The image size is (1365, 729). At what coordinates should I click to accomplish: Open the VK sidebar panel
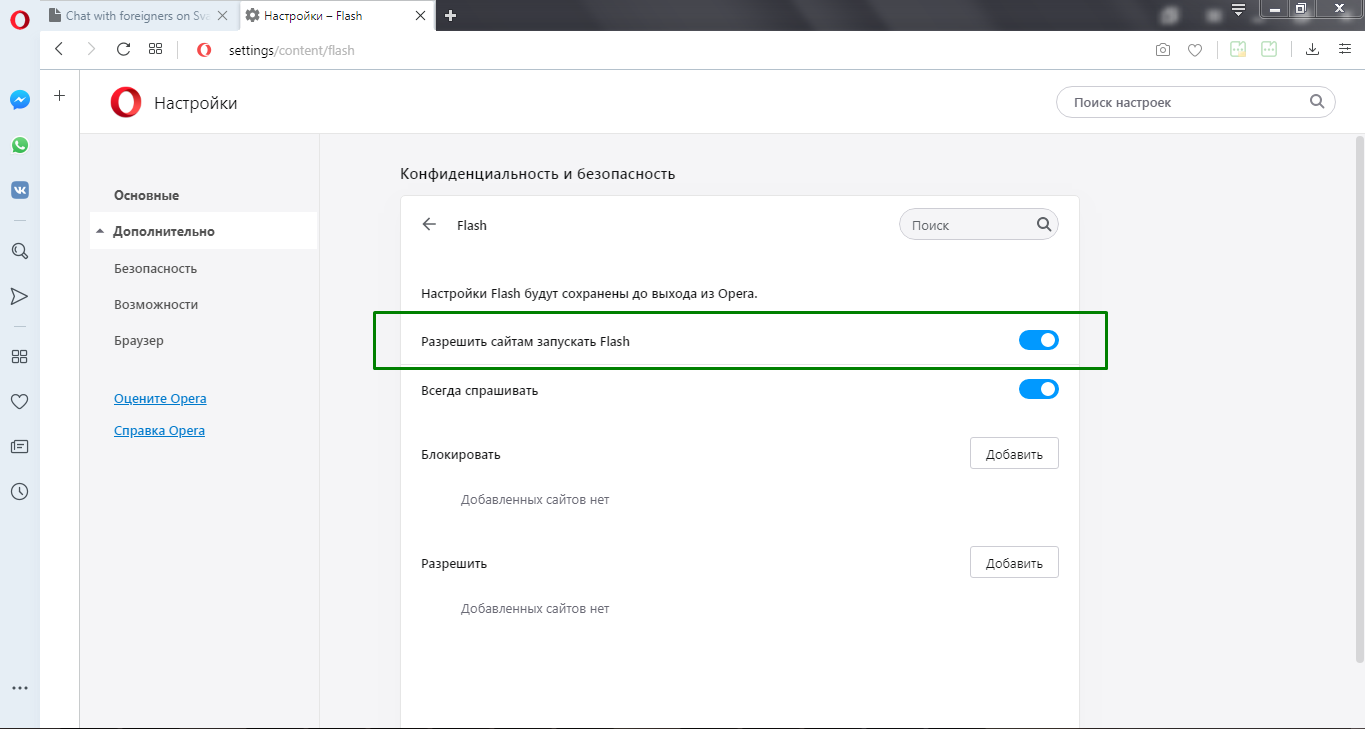[x=20, y=190]
